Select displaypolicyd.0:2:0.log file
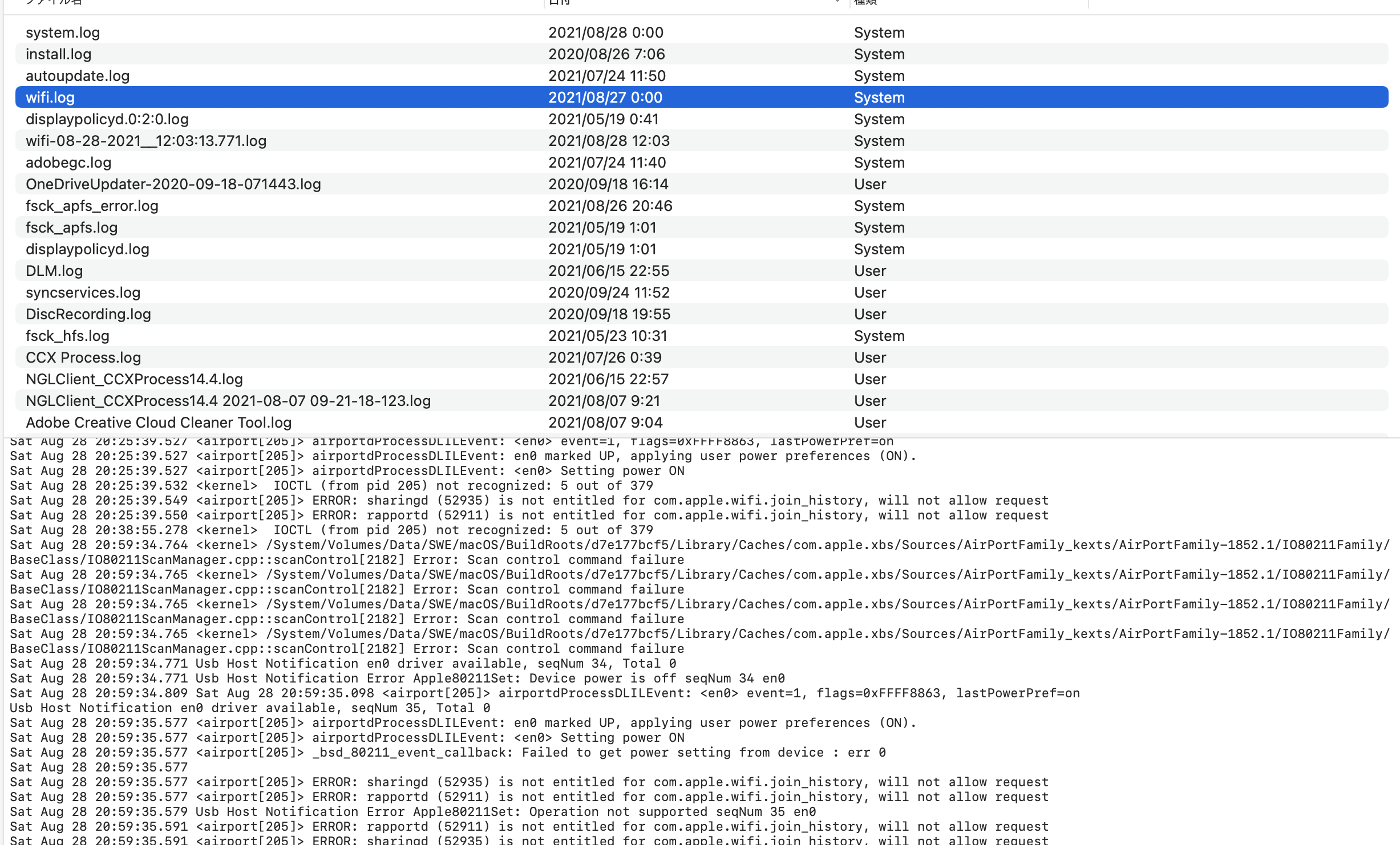The width and height of the screenshot is (1400, 845). pos(107,119)
